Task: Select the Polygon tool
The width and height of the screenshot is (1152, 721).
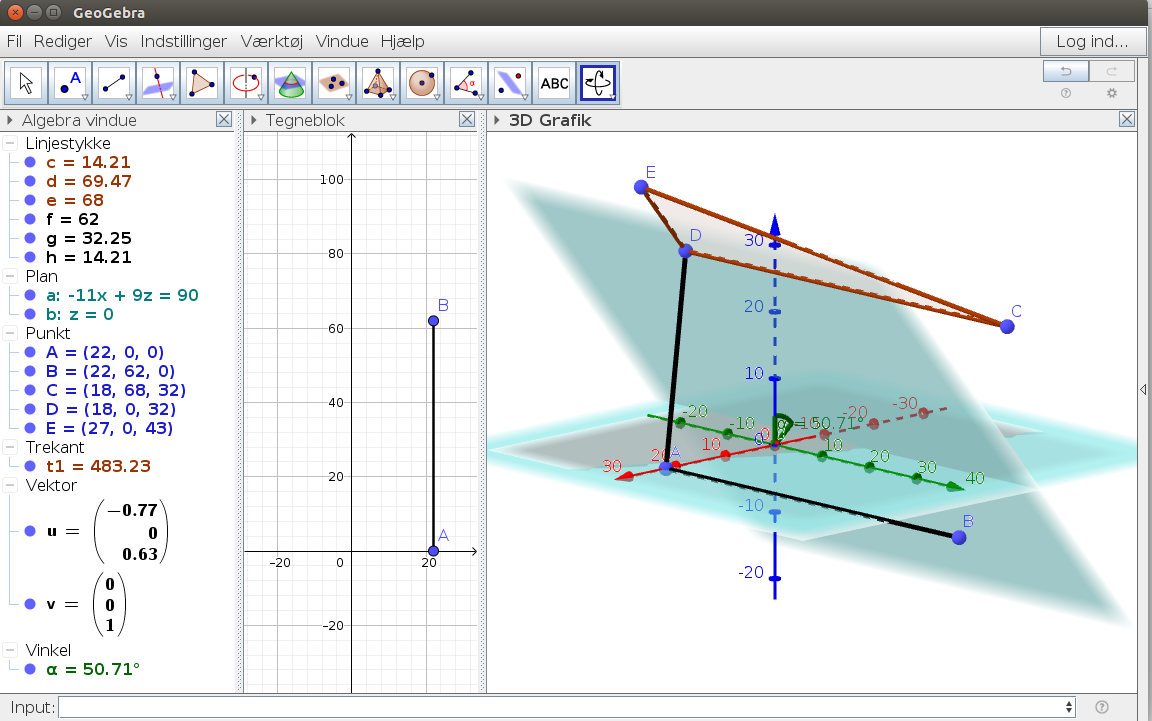Action: click(x=202, y=83)
